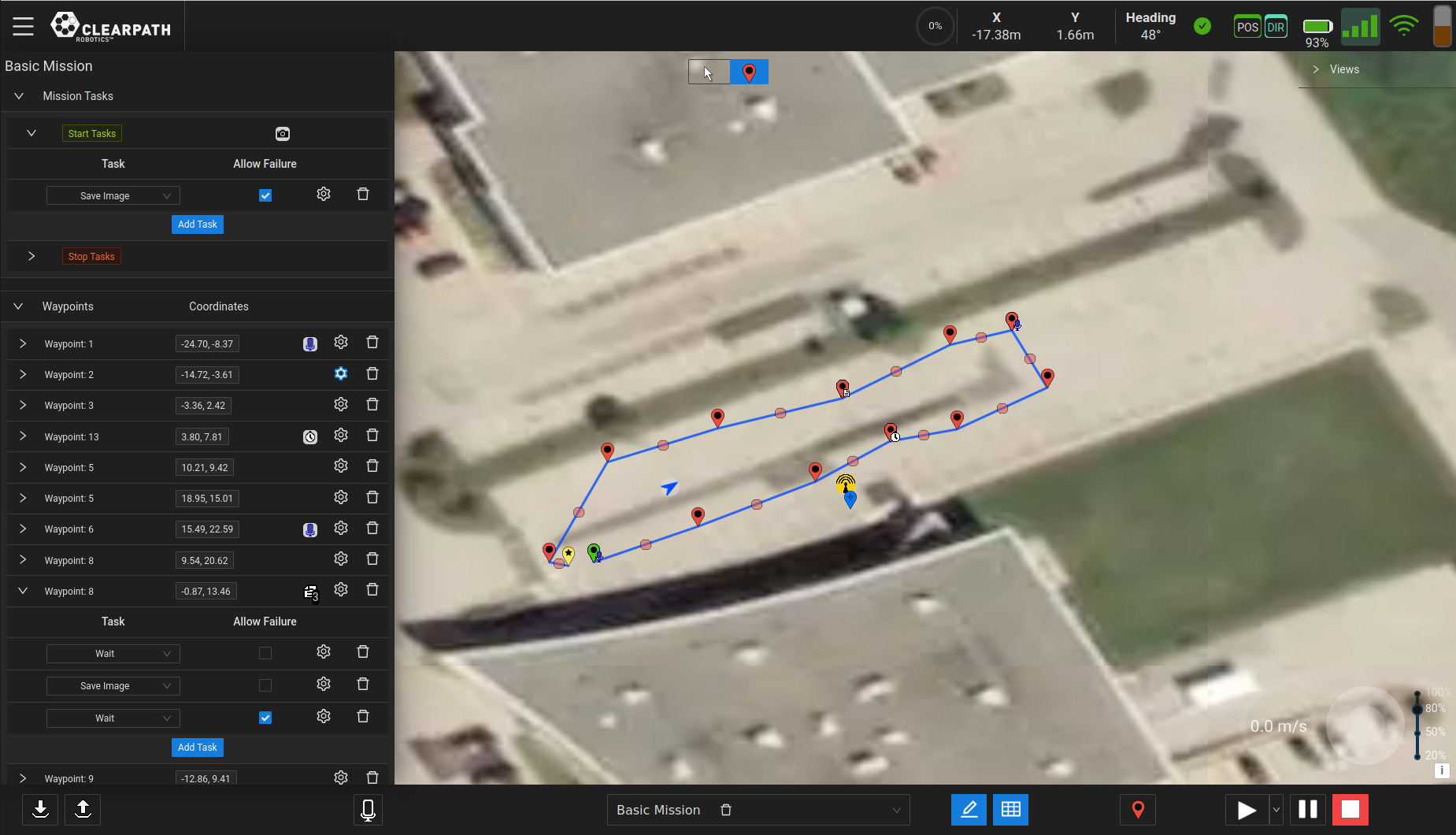Screen dimensions: 1456x835
Task: Delete Waypoint 13 with its trash icon
Action: 372,436
